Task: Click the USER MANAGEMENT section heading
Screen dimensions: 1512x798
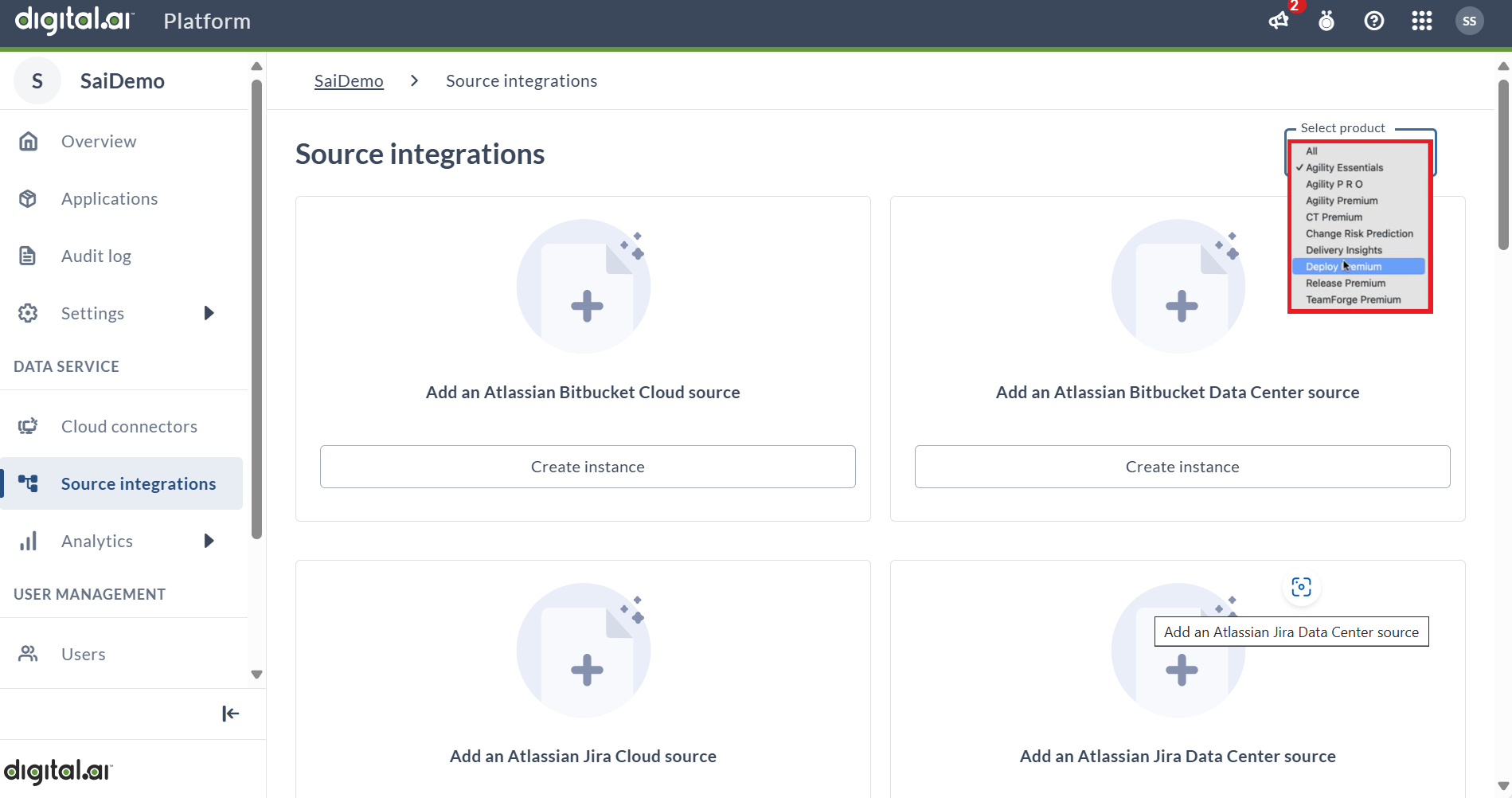Action: pyautogui.click(x=89, y=594)
